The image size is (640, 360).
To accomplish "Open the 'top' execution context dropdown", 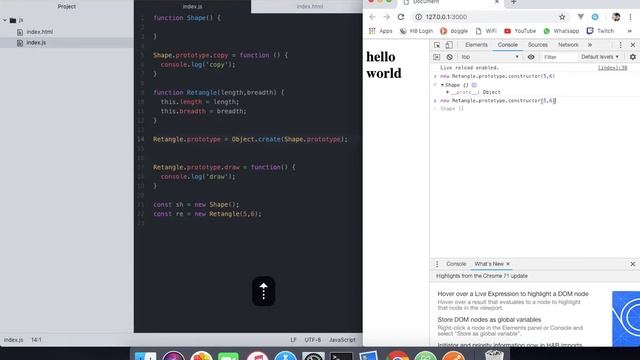I will pyautogui.click(x=490, y=57).
